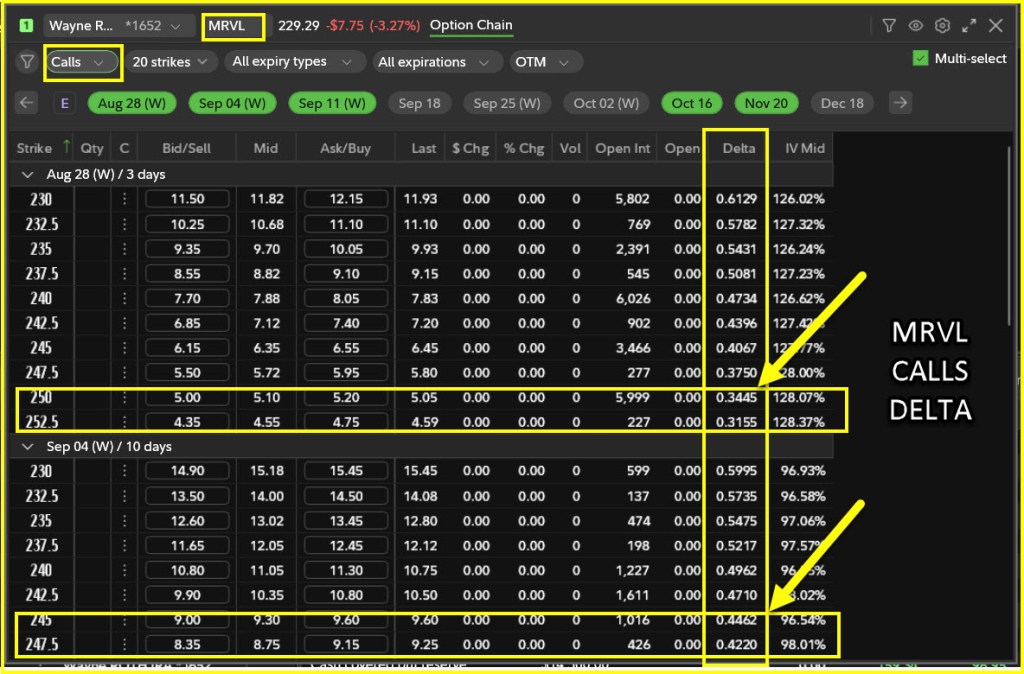Click the Mid column header
The image size is (1024, 674).
point(266,148)
